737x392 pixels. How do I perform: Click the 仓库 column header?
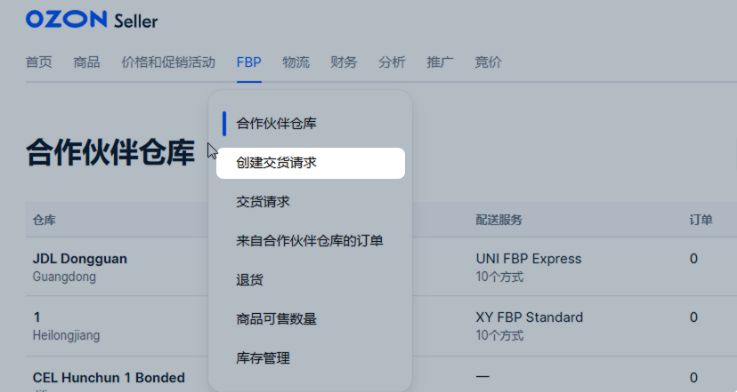(x=44, y=220)
